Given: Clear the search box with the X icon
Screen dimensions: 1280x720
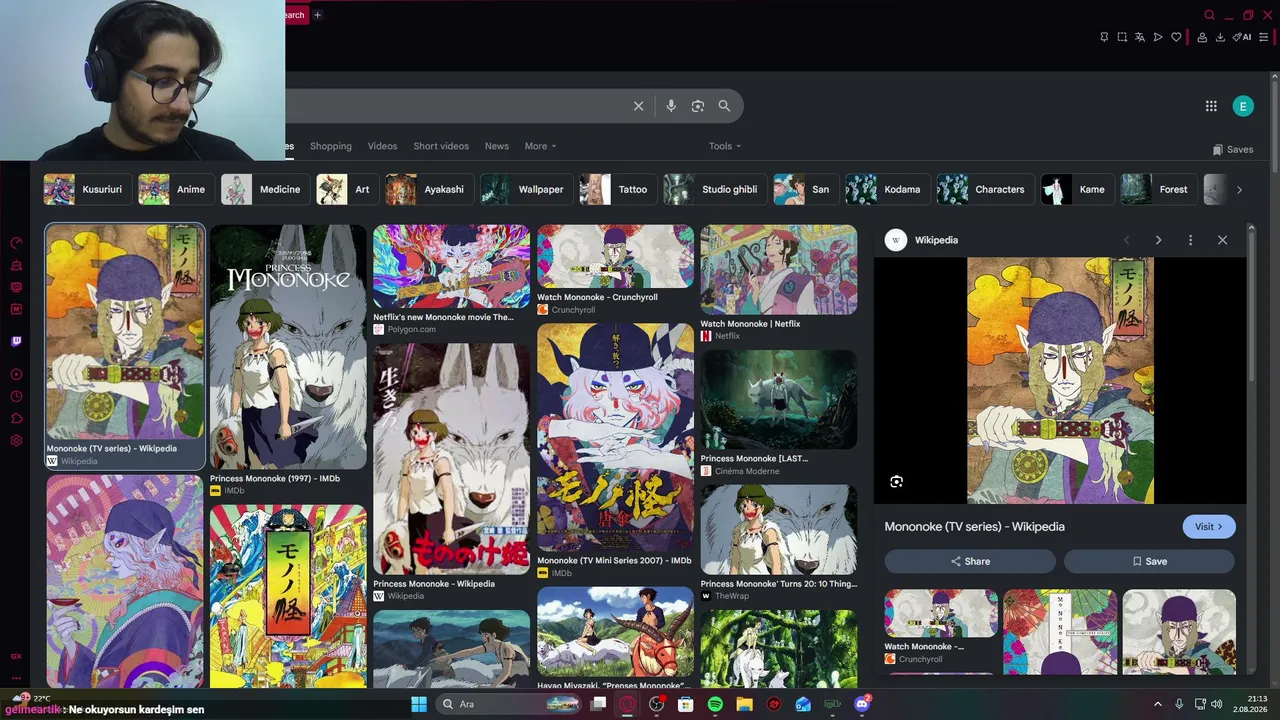Looking at the screenshot, I should (x=638, y=106).
